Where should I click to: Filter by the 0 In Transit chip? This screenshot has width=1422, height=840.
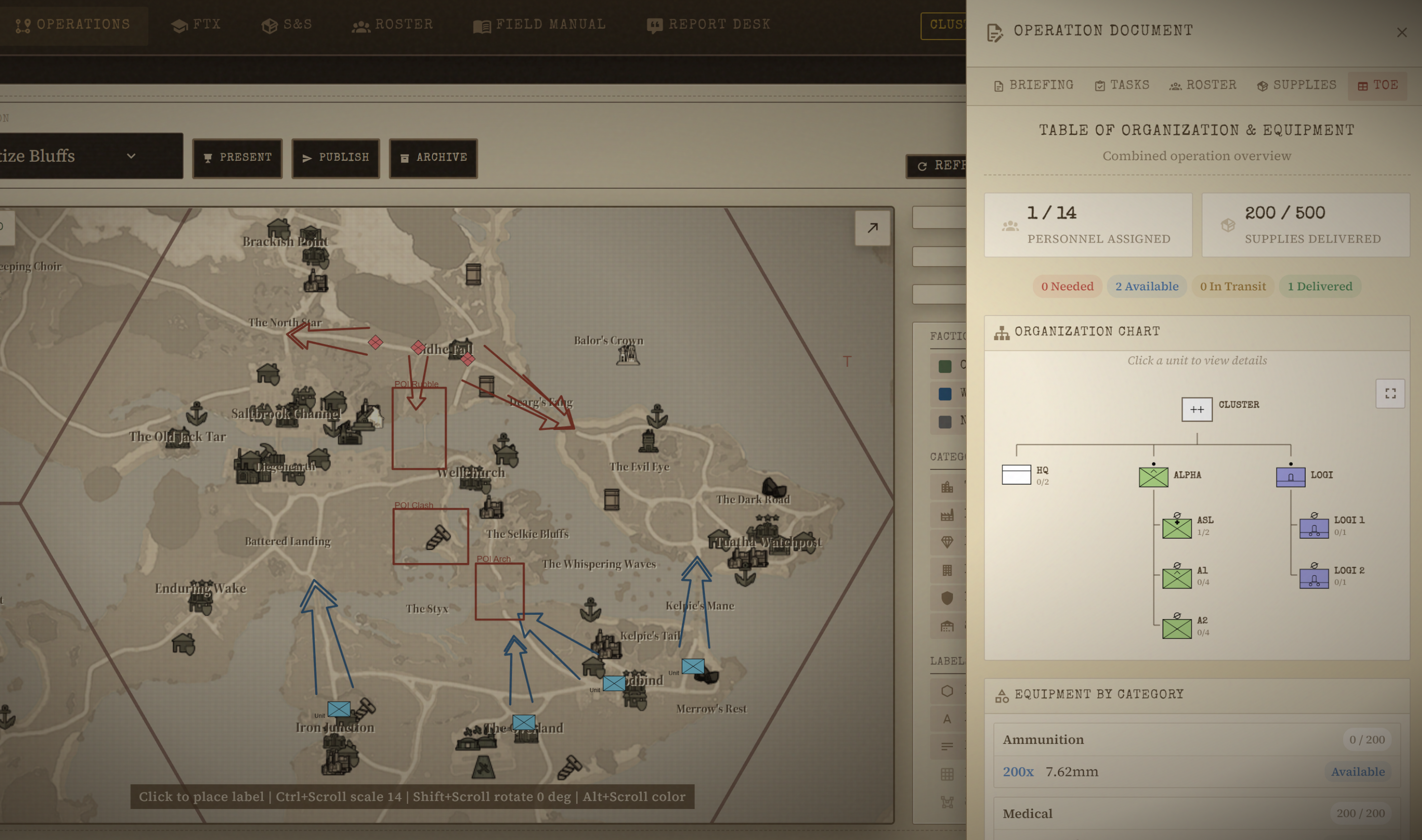[1233, 286]
